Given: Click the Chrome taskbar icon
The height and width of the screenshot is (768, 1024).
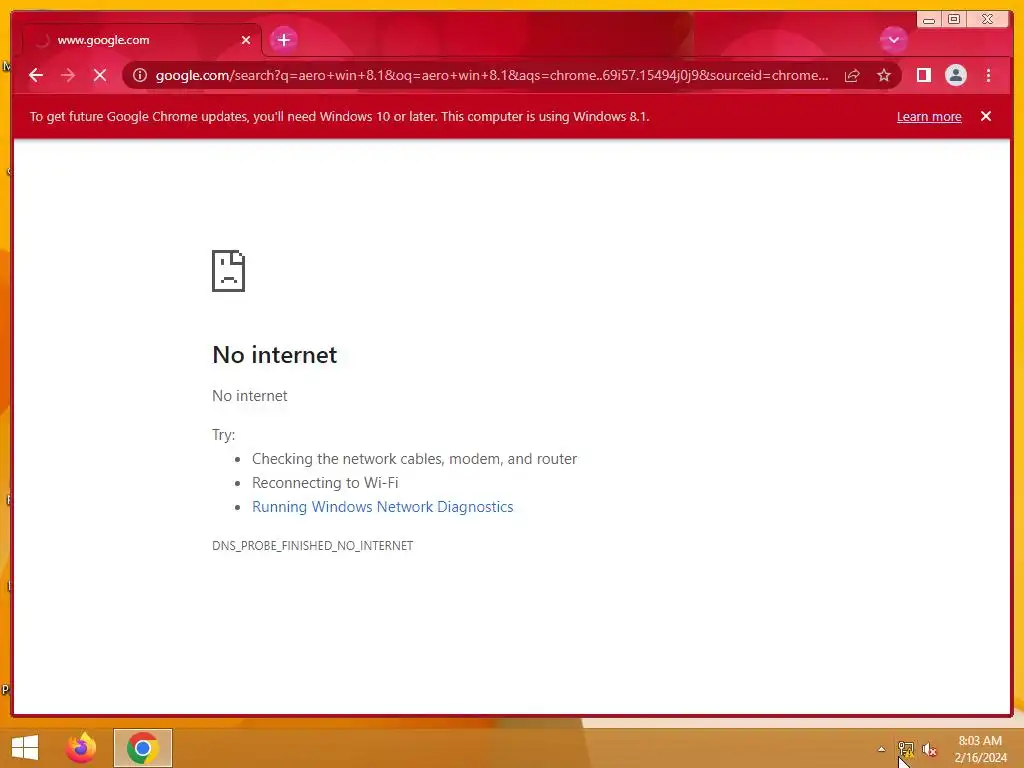Looking at the screenshot, I should [x=142, y=748].
